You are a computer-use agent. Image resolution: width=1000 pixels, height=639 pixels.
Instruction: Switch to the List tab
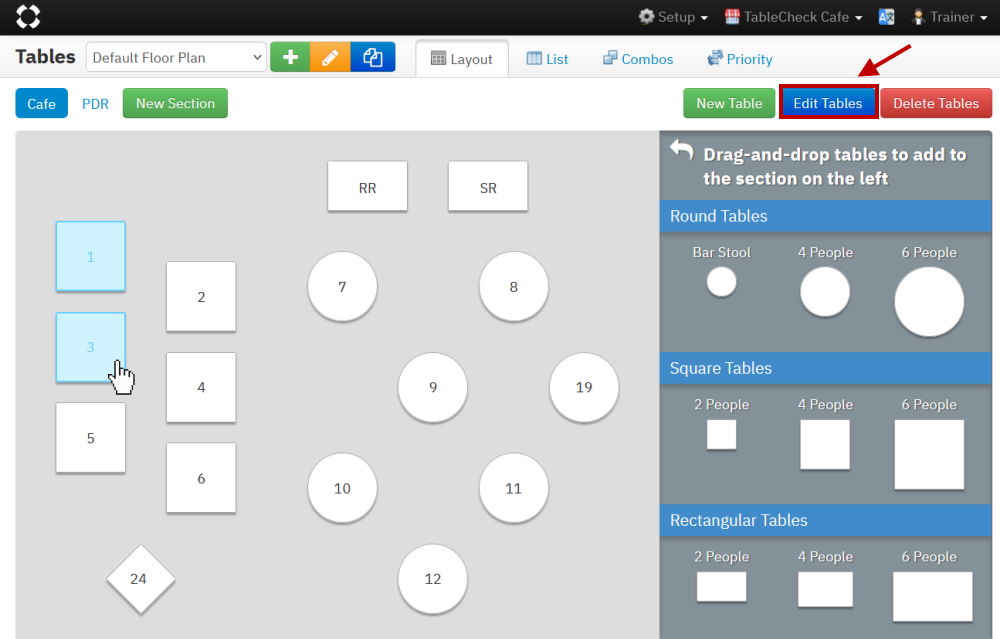(x=547, y=59)
